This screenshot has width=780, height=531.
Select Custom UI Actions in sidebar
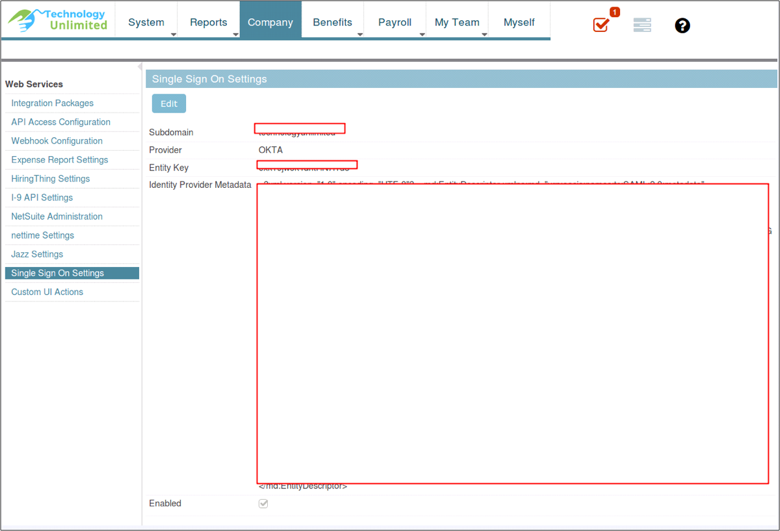(47, 292)
